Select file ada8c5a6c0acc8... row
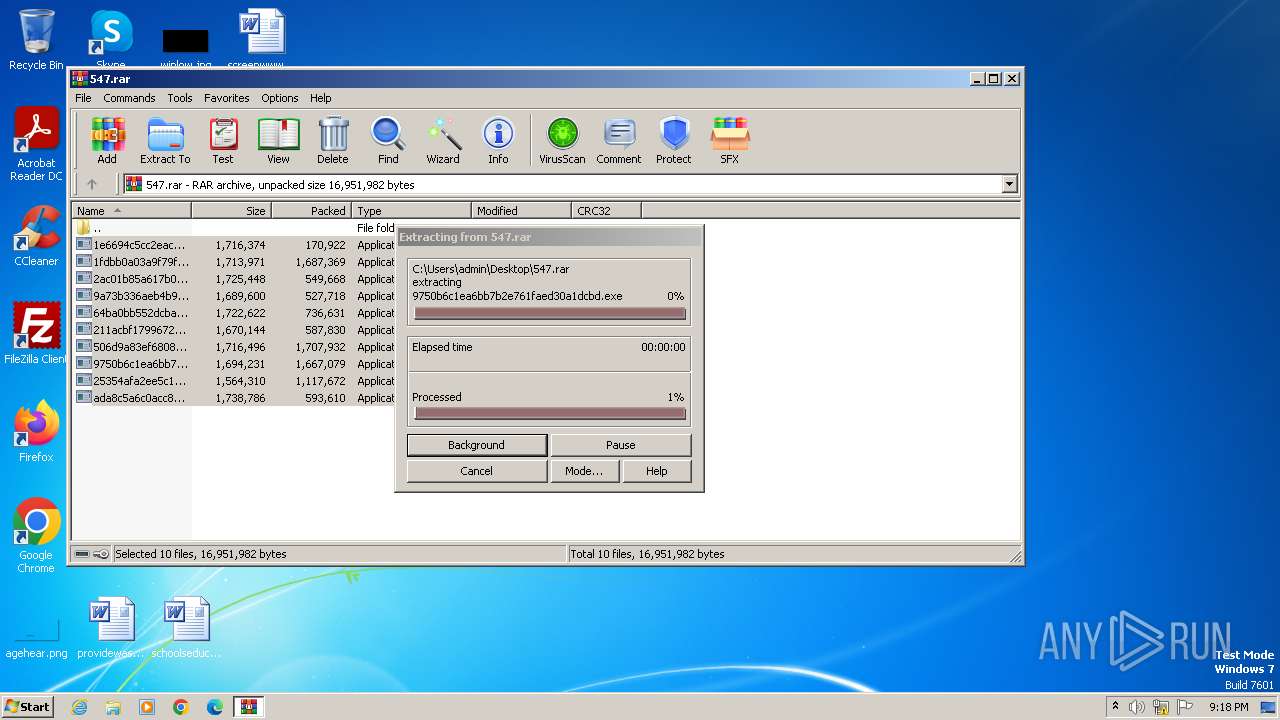The height and width of the screenshot is (720, 1280). (x=235, y=398)
